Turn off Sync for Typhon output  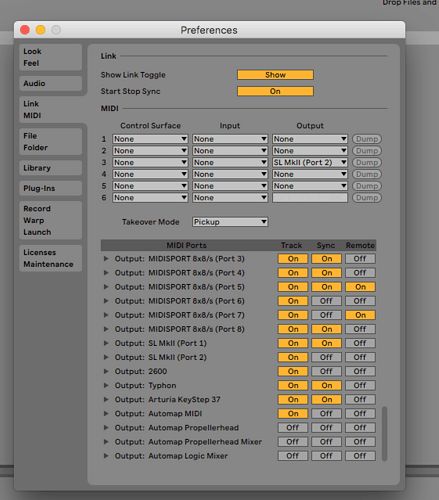[326, 385]
